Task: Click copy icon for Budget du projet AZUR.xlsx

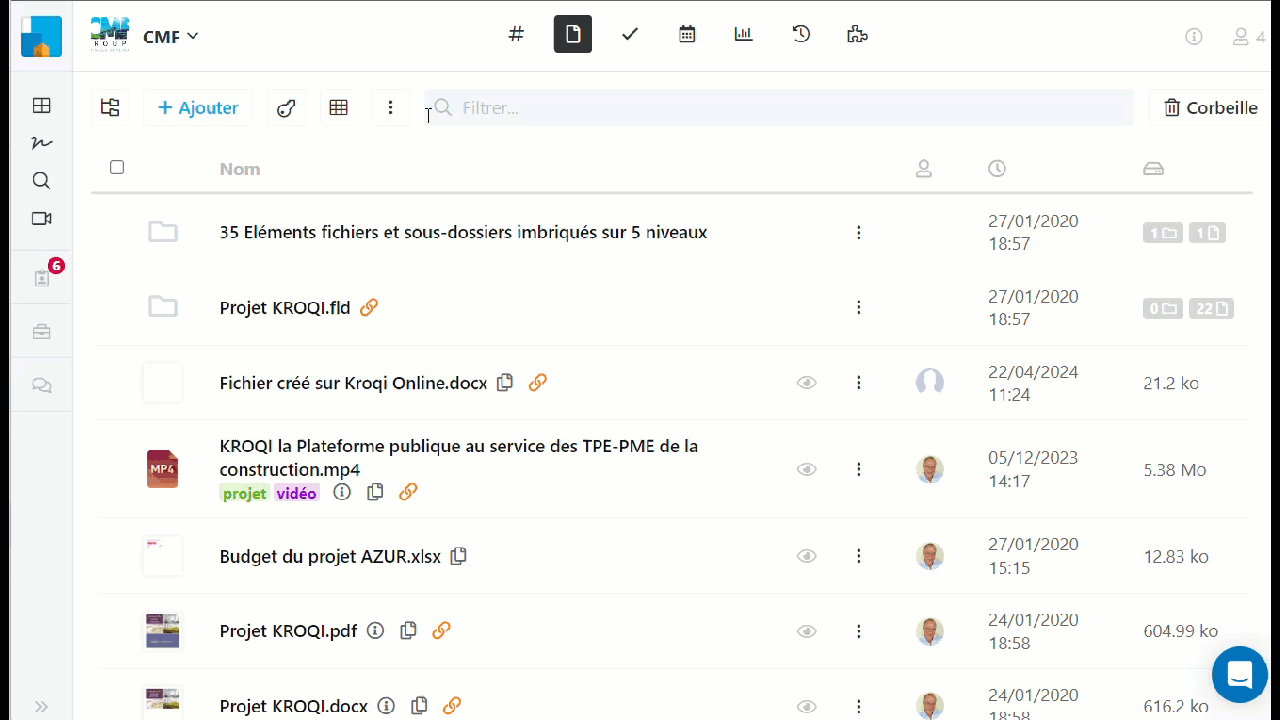Action: pos(459,556)
